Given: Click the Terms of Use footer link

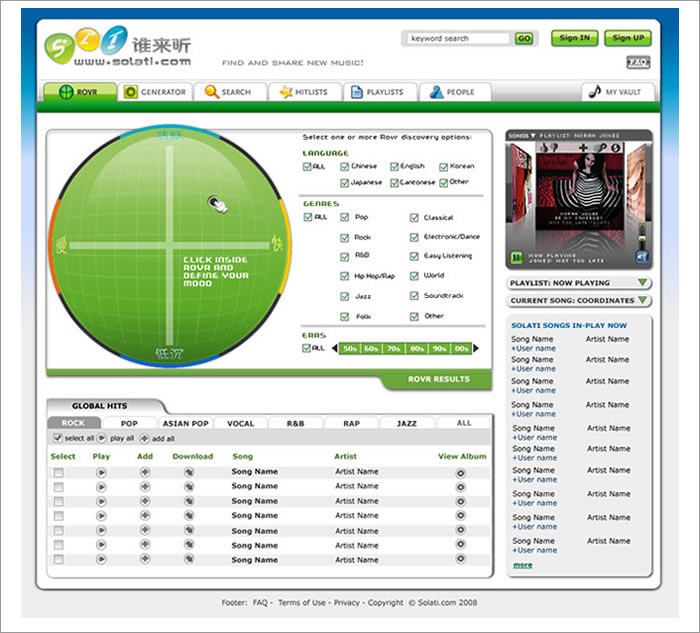Looking at the screenshot, I should point(301,603).
